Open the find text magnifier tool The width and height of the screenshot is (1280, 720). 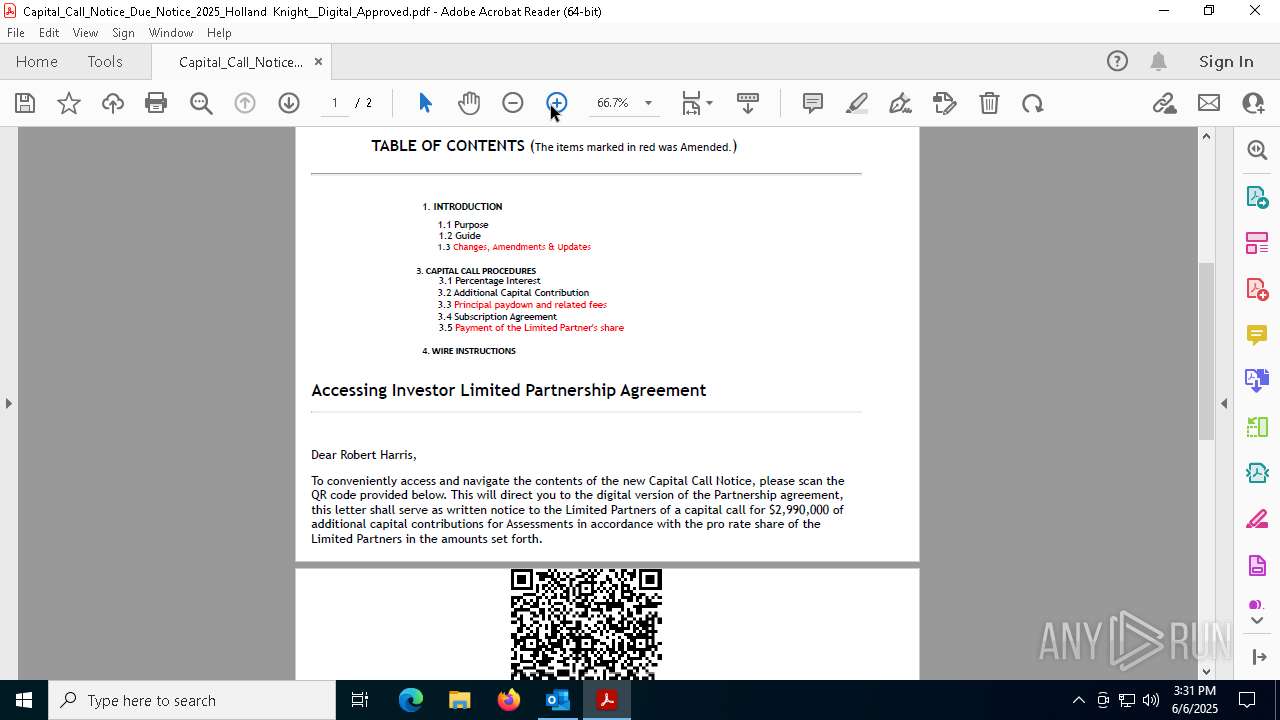tap(201, 103)
